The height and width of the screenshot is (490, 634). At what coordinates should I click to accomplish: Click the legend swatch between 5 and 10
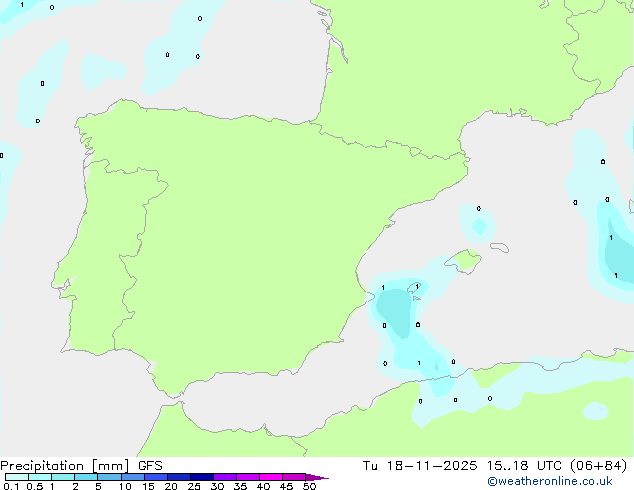pos(109,477)
